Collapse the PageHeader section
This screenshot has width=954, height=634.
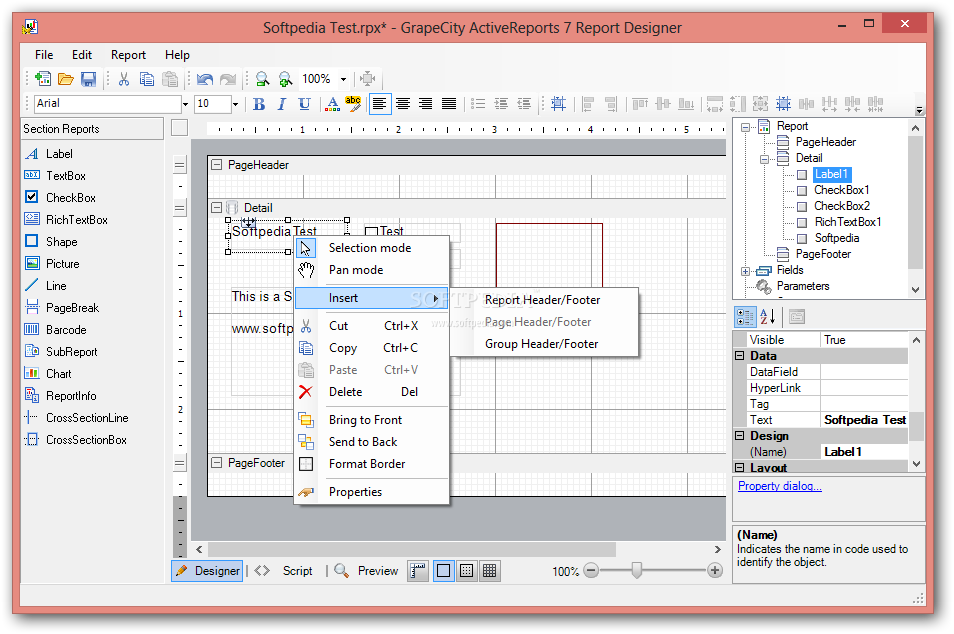click(217, 164)
